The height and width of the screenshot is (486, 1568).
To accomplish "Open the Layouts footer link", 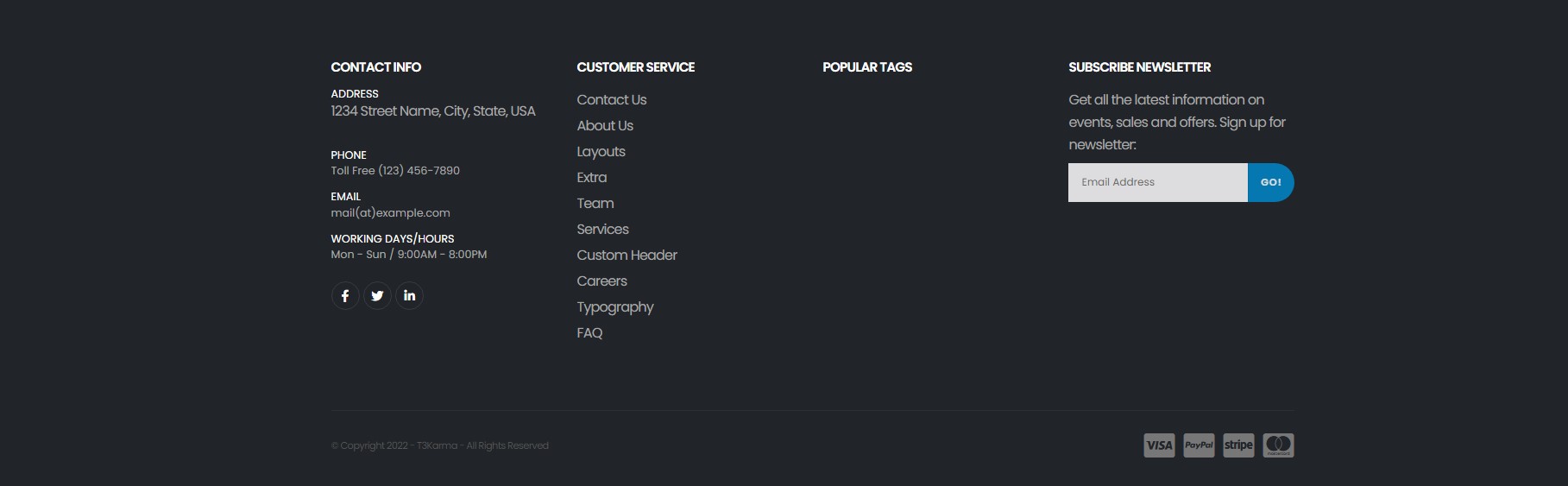I will pyautogui.click(x=601, y=152).
